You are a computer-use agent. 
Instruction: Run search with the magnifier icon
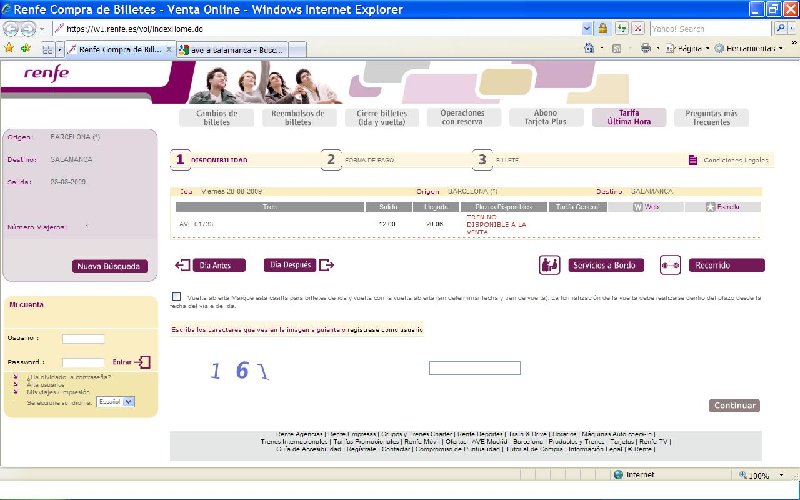(x=780, y=29)
